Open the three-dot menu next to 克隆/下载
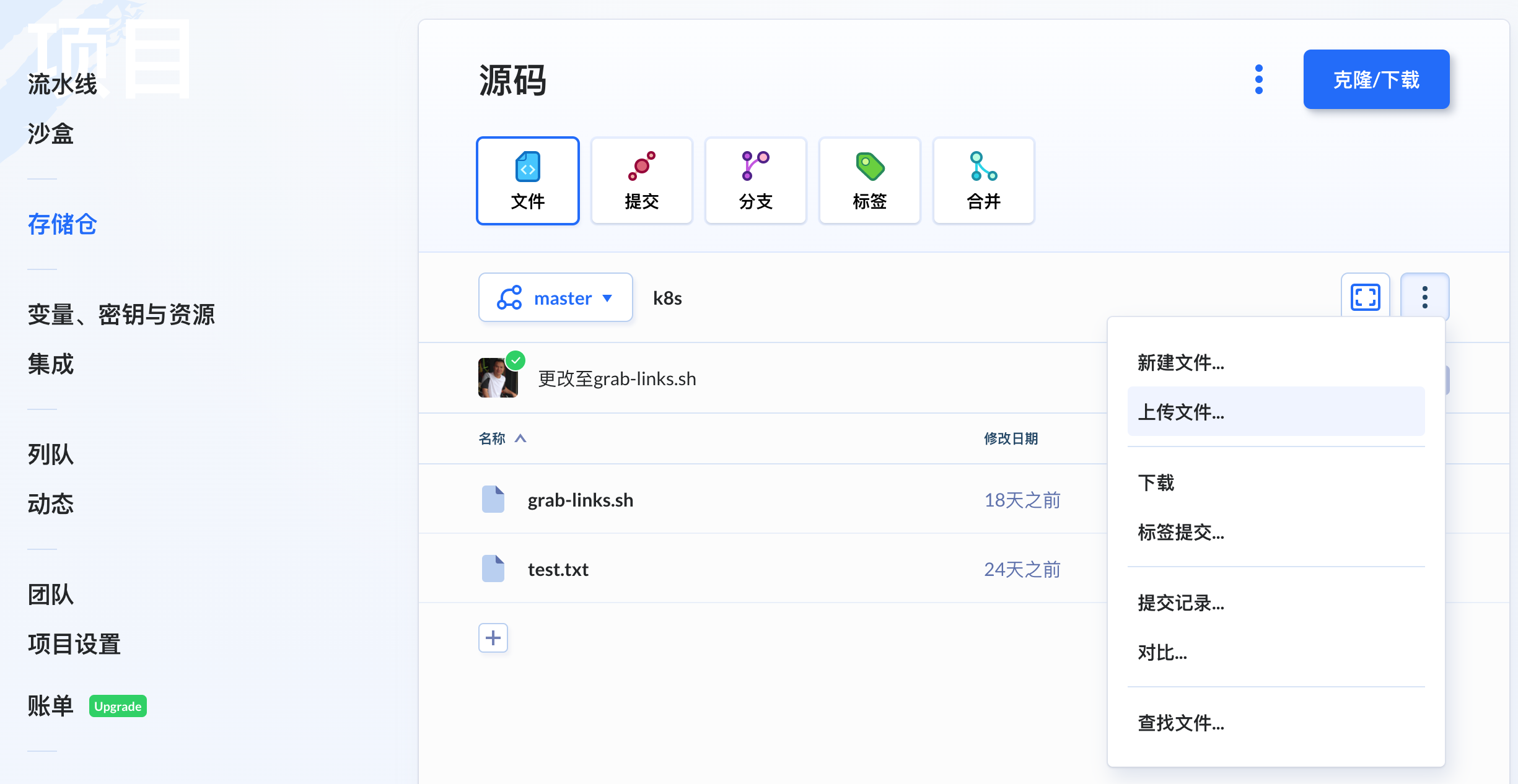Screen dimensions: 1518x784 [x=1258, y=79]
